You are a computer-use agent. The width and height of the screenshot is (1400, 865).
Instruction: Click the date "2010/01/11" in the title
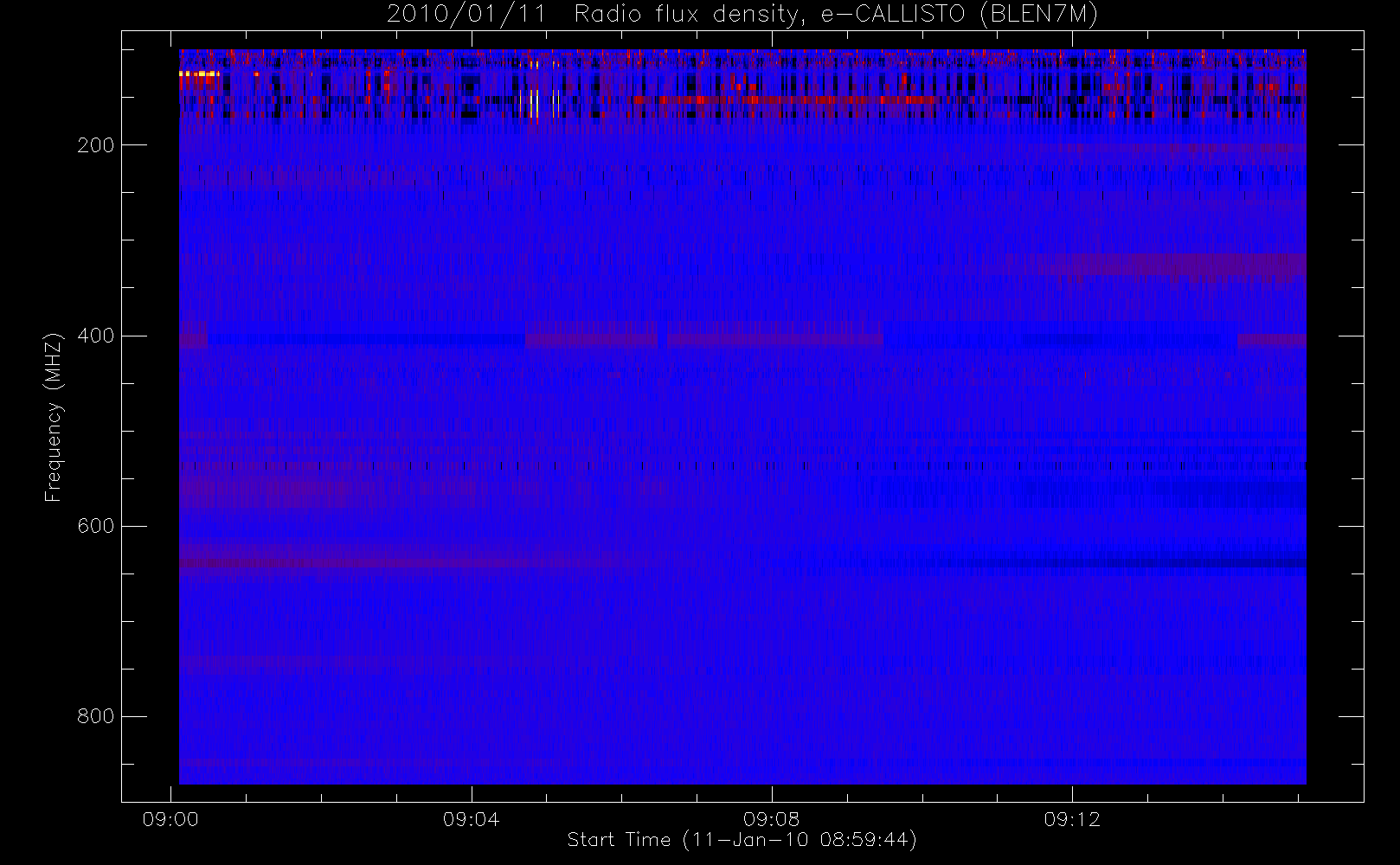[x=466, y=15]
